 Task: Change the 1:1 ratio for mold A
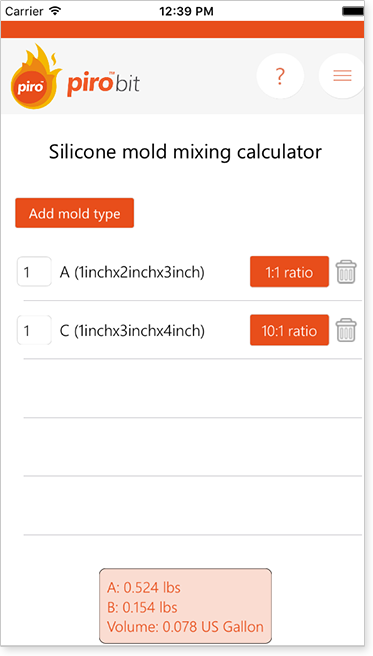tap(289, 272)
